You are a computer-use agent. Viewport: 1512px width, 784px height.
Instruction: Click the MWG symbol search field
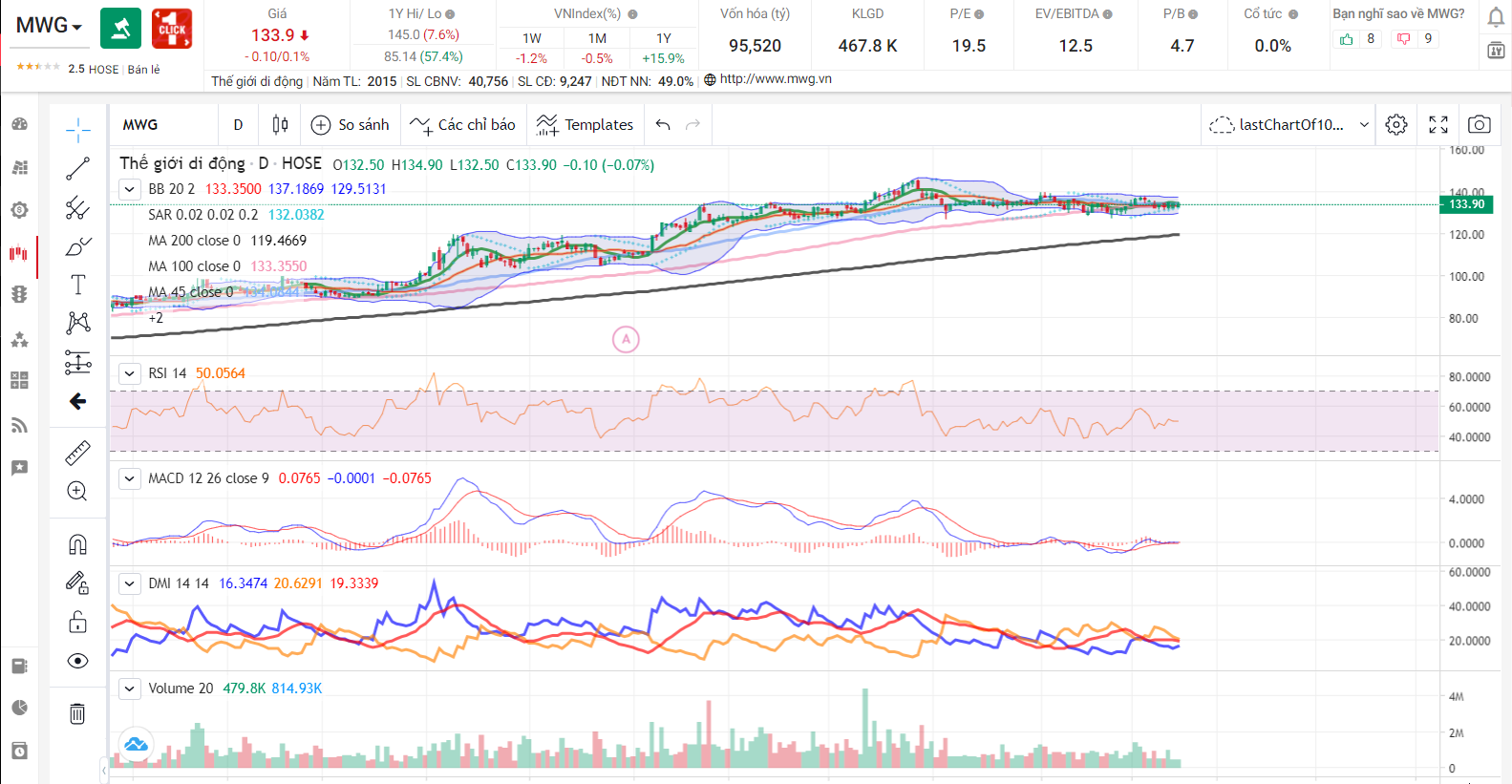pyautogui.click(x=164, y=125)
